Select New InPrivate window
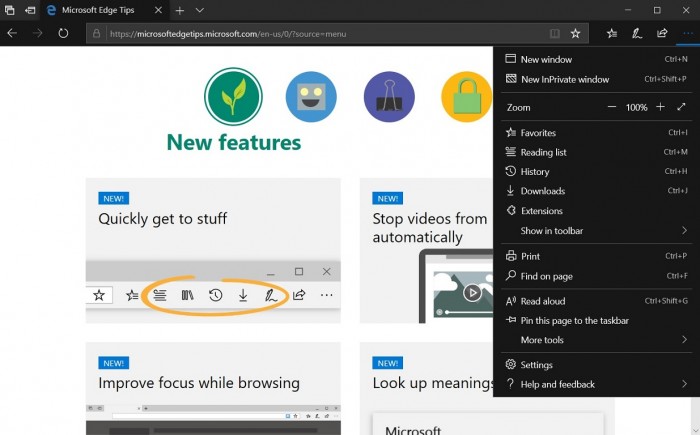Image resolution: width=700 pixels, height=435 pixels. tap(596, 79)
